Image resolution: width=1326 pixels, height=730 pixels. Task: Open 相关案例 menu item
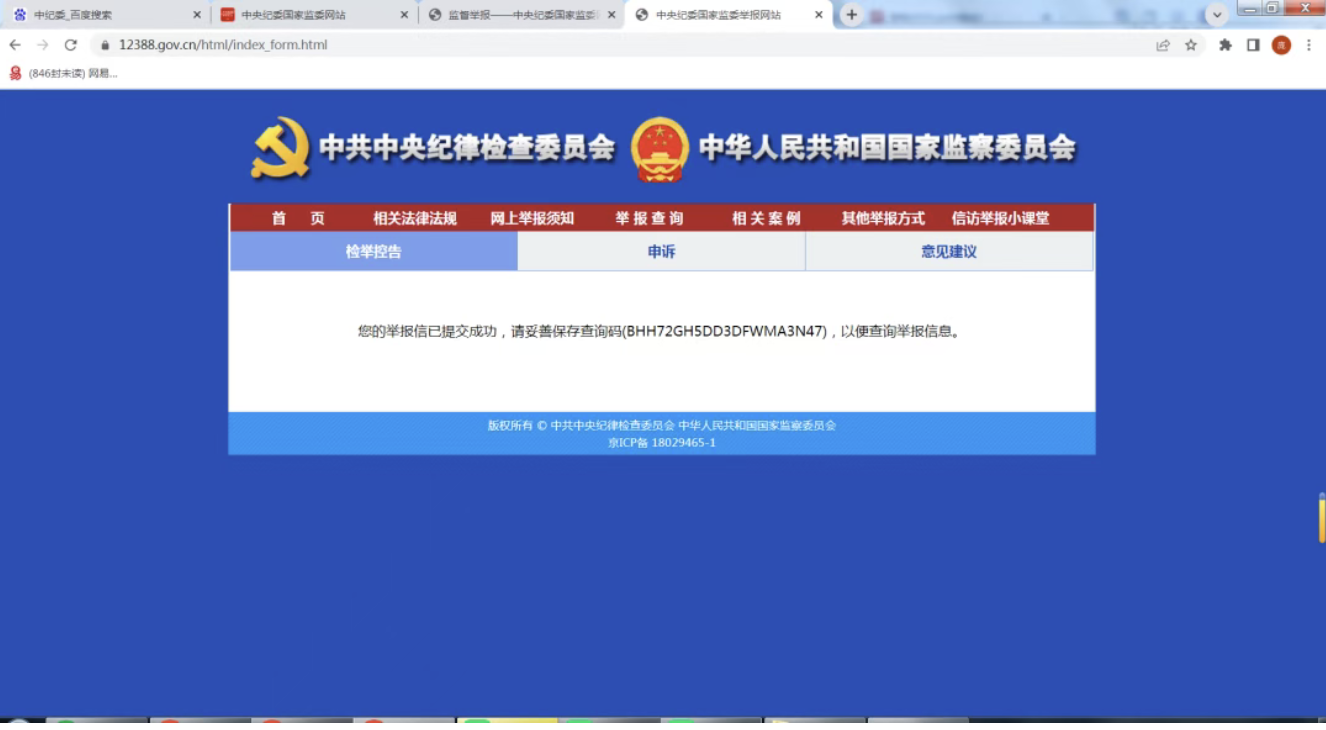click(x=766, y=218)
